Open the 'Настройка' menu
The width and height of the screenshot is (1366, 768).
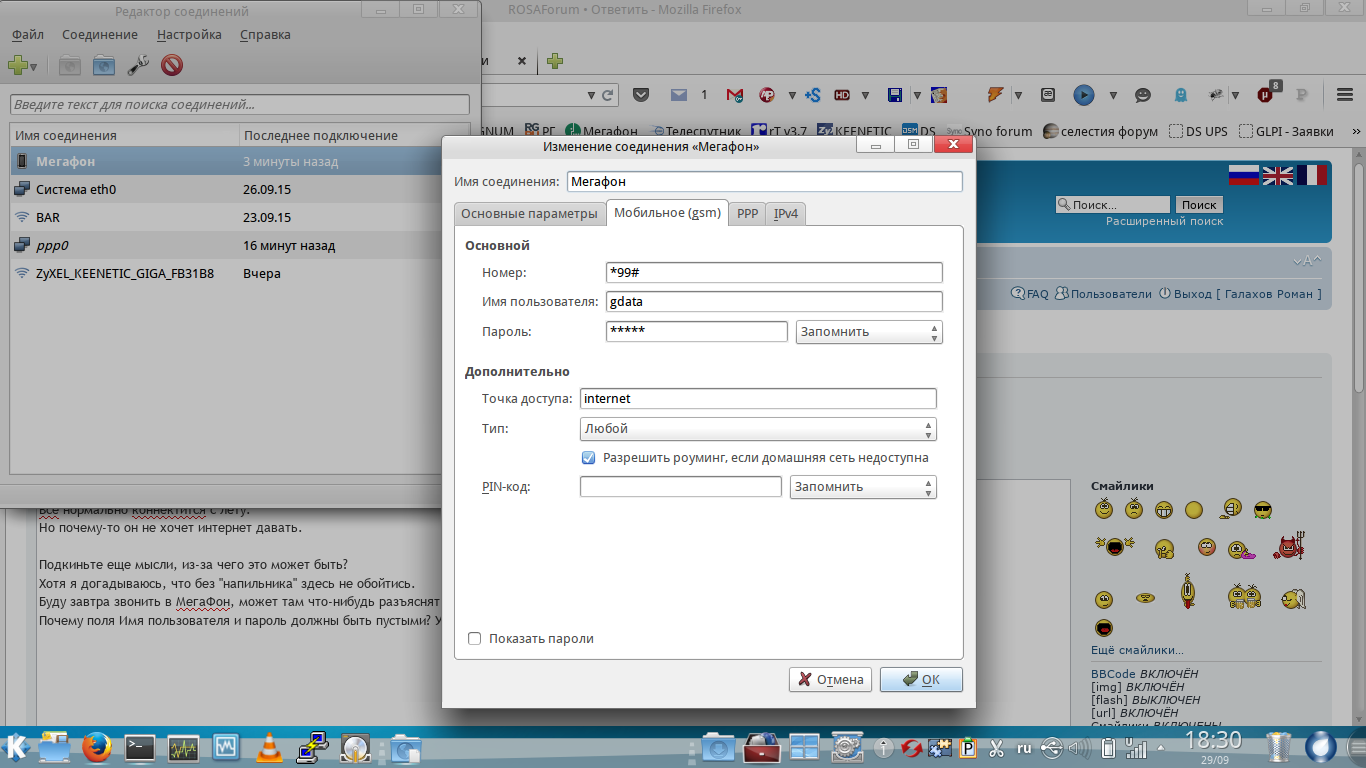click(189, 34)
